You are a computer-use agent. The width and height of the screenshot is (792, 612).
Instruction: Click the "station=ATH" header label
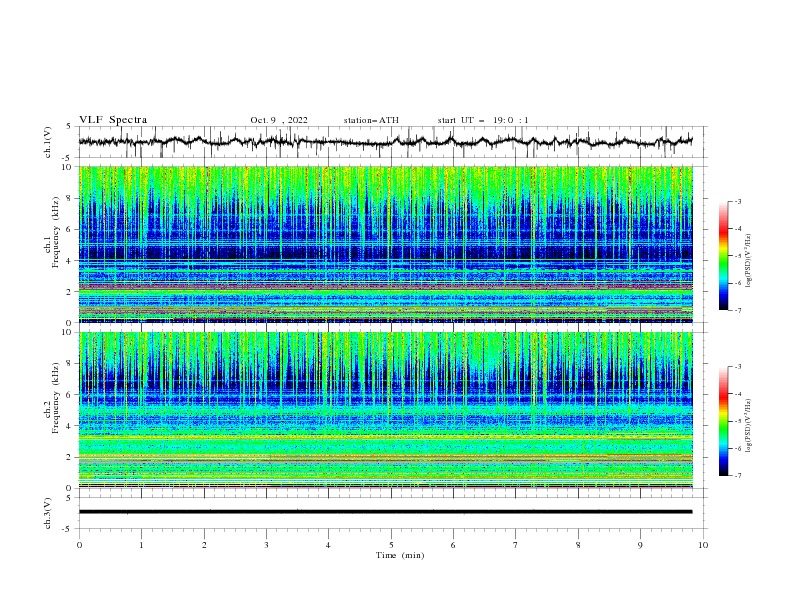pyautogui.click(x=371, y=120)
